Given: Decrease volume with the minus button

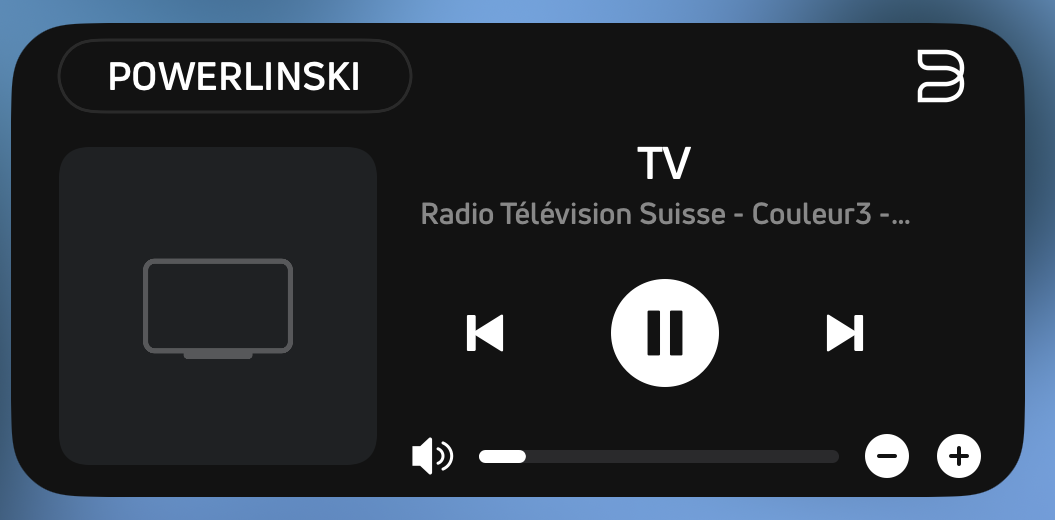Looking at the screenshot, I should coord(887,456).
